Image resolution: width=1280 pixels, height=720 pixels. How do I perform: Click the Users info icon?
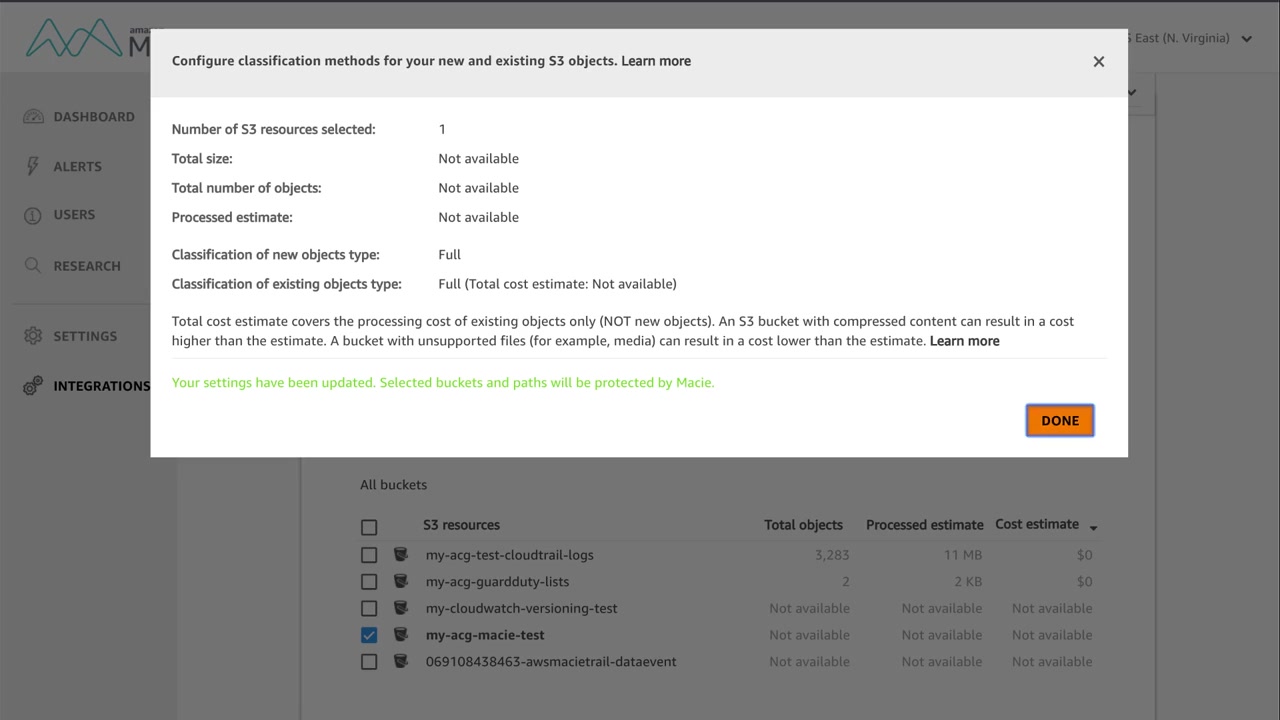click(33, 215)
